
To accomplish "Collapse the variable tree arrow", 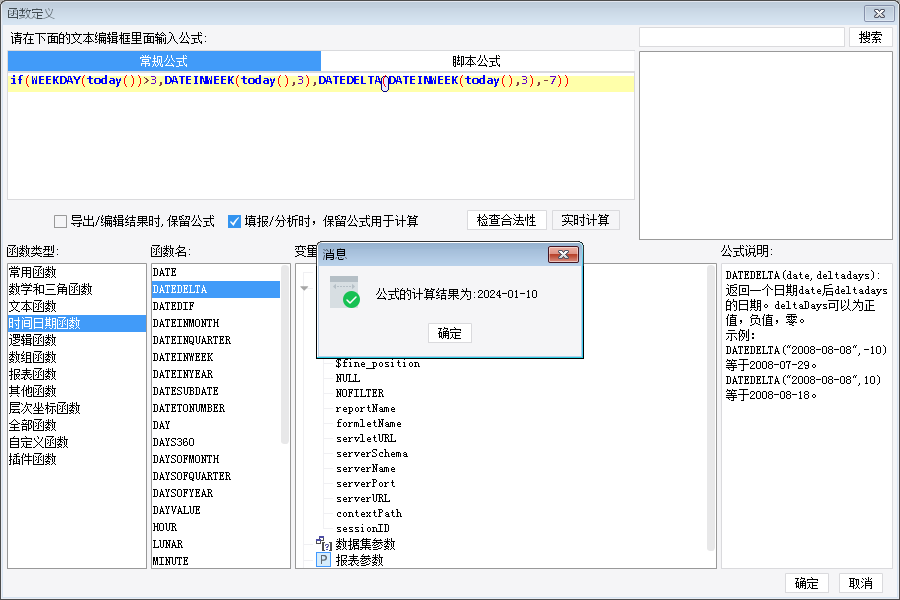I will coord(305,288).
